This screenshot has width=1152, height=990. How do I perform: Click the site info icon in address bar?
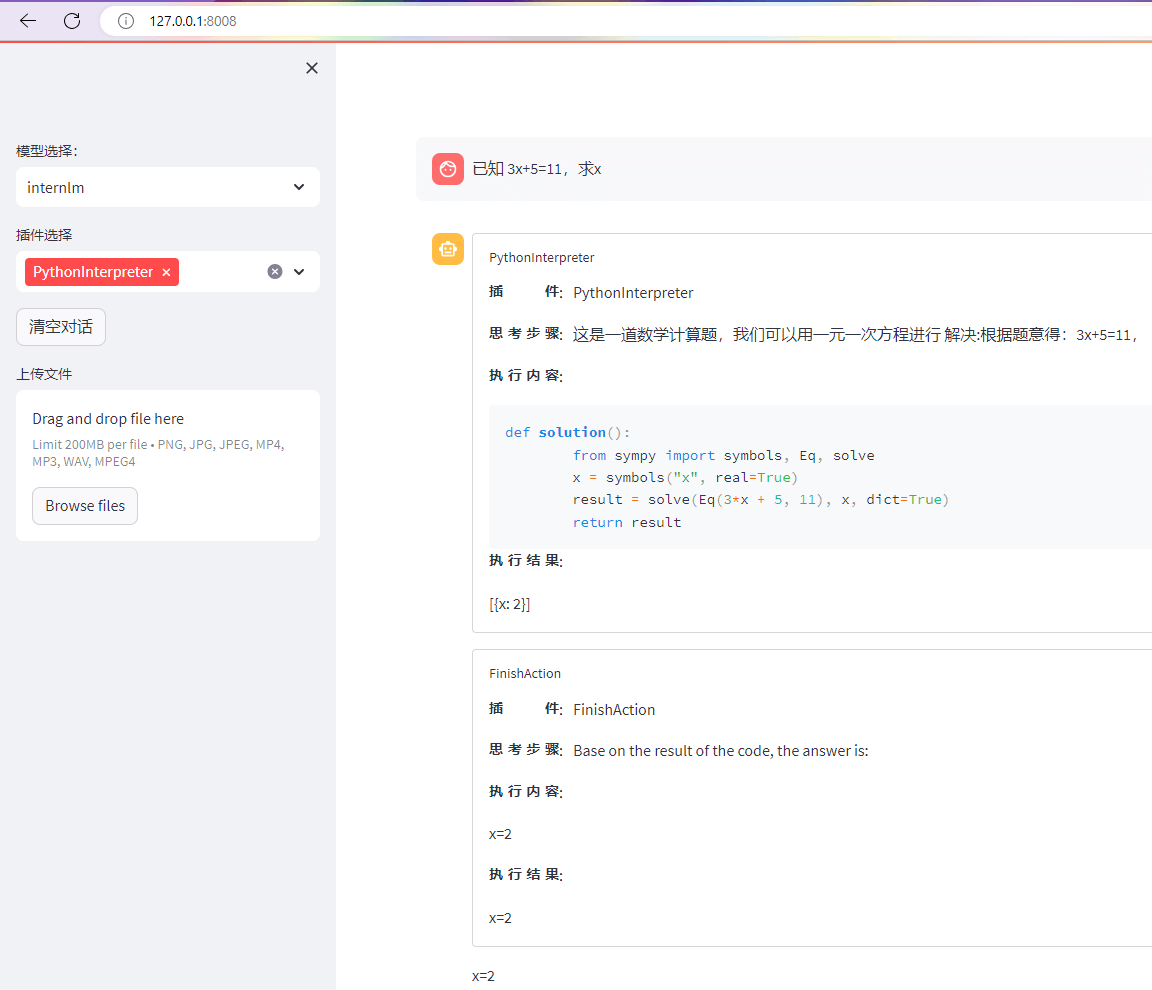tap(126, 21)
